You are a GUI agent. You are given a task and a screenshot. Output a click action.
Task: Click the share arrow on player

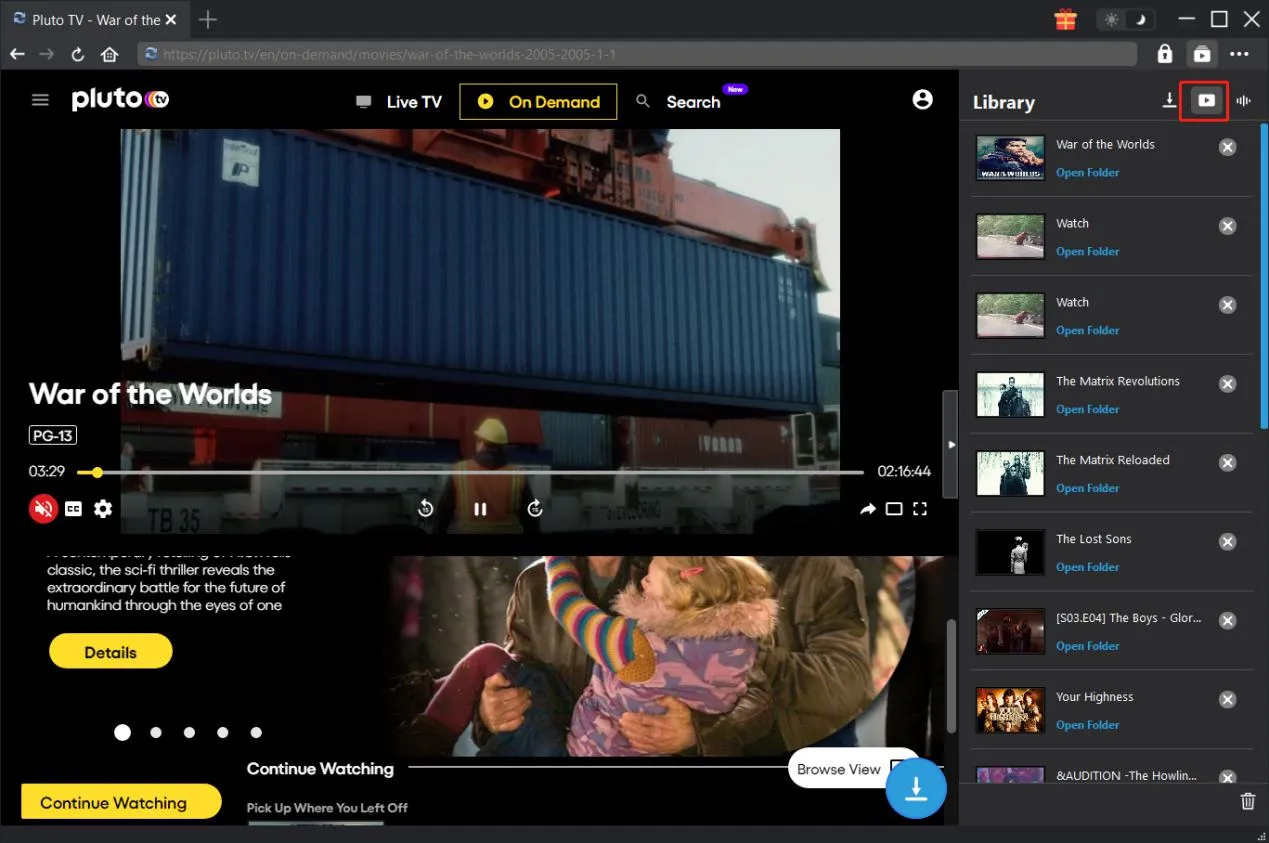(867, 509)
